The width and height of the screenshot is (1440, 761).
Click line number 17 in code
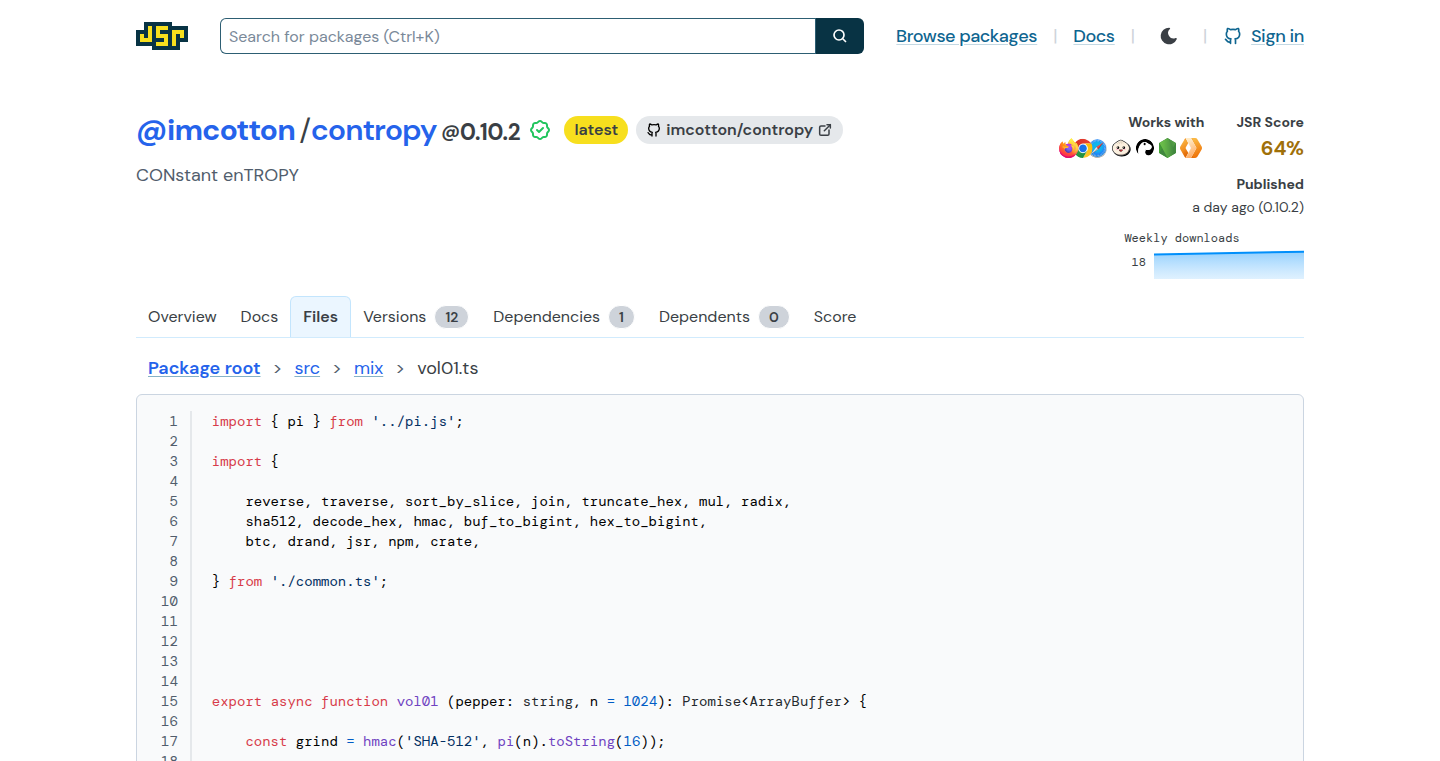click(x=169, y=741)
